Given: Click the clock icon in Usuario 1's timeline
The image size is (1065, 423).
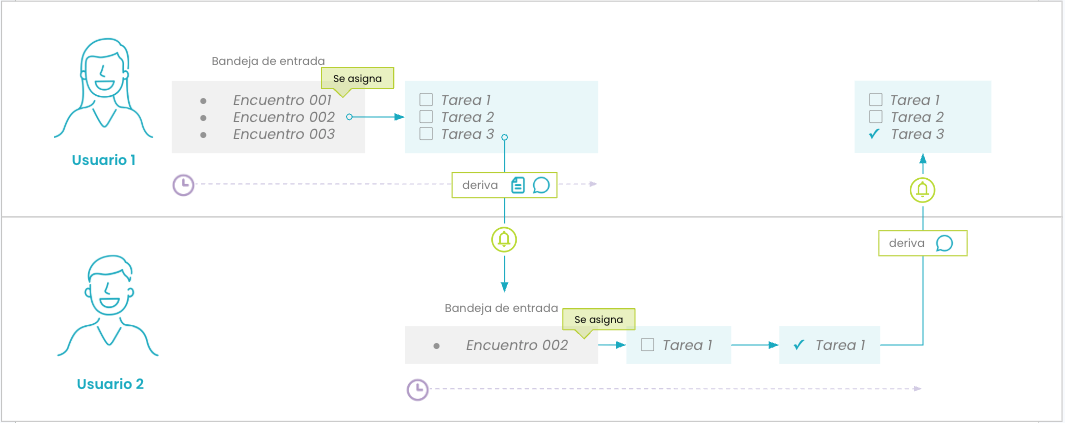Looking at the screenshot, I should [183, 184].
